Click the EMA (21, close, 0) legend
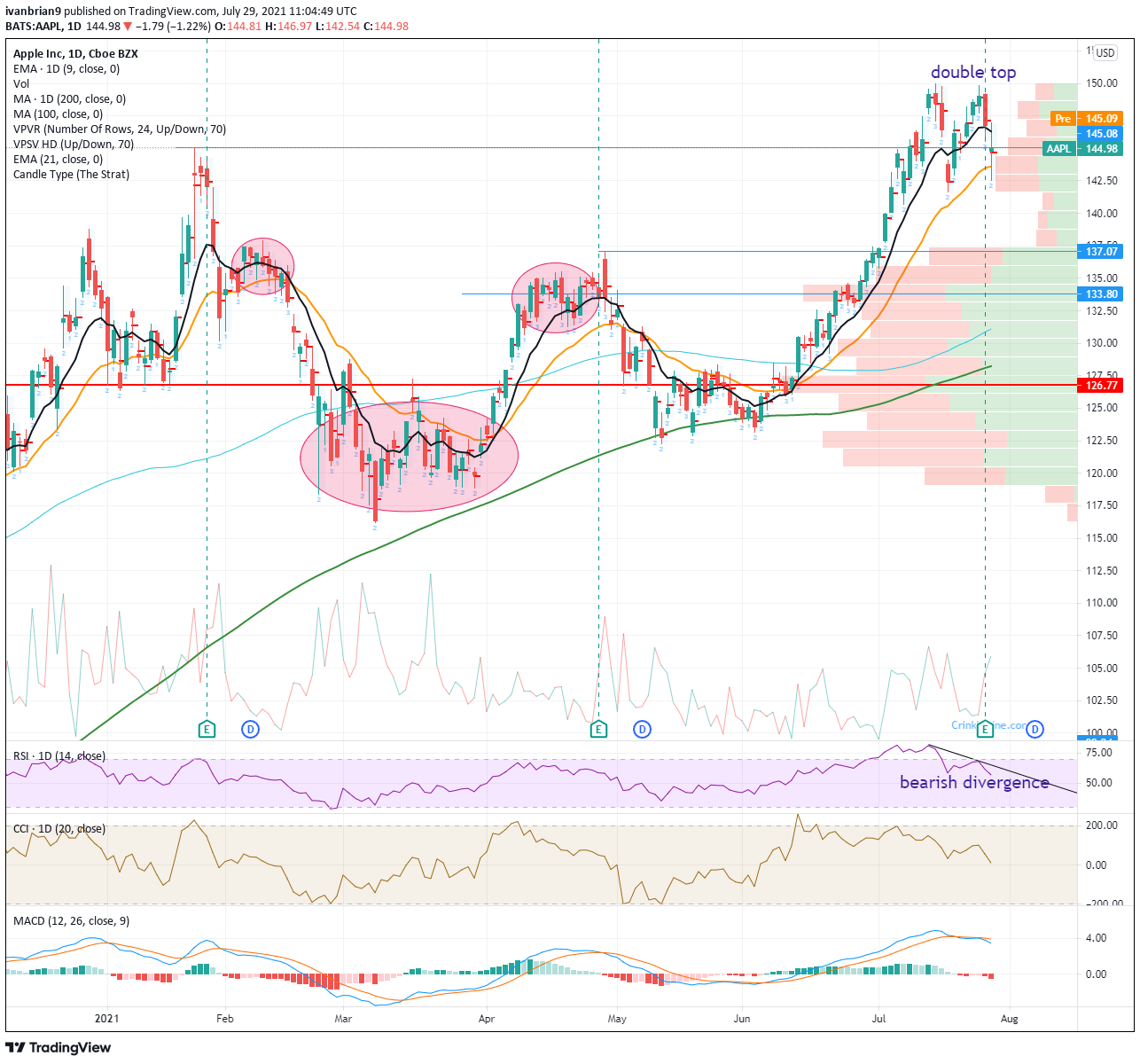The height and width of the screenshot is (1064, 1140). pos(58,160)
